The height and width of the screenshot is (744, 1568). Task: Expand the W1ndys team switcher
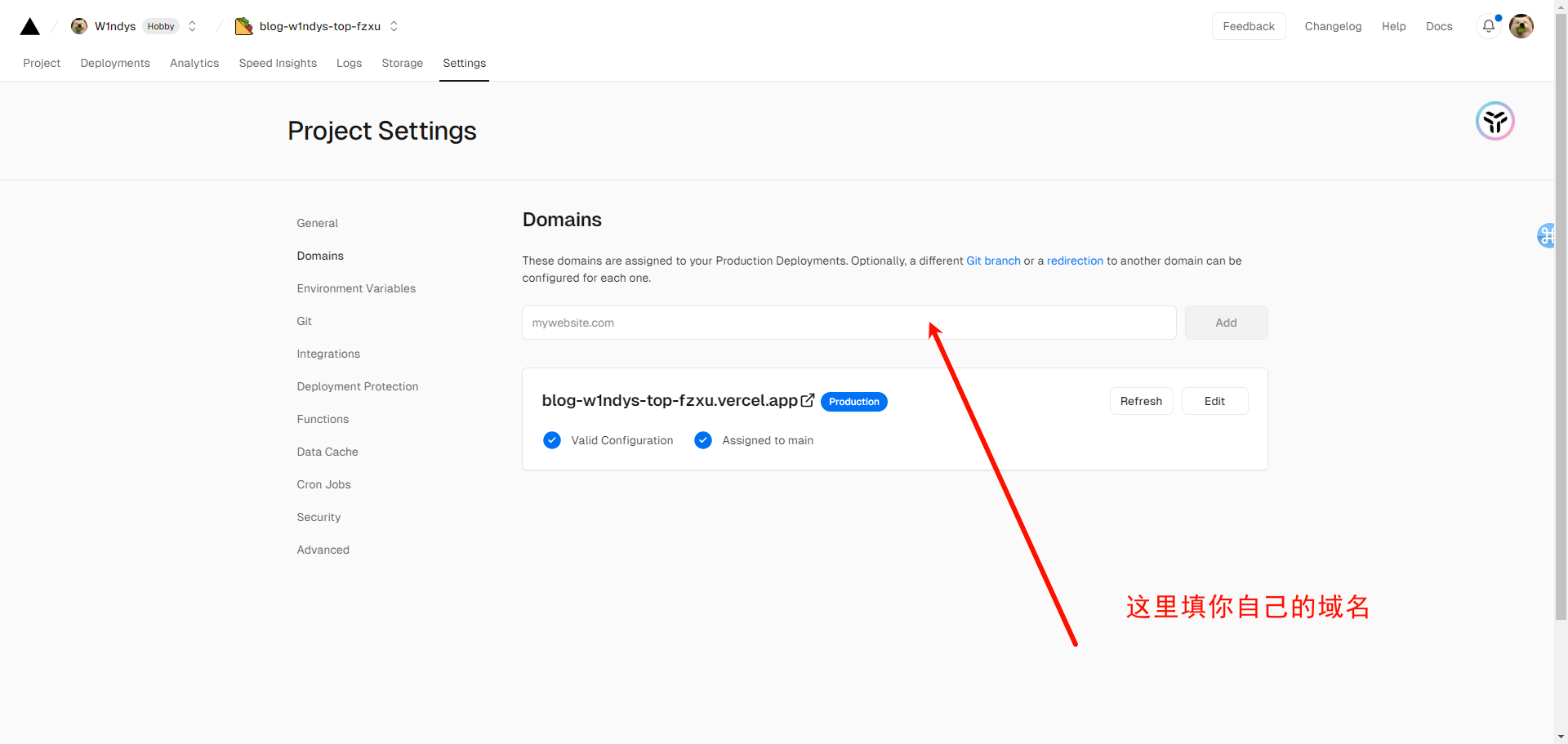click(193, 26)
